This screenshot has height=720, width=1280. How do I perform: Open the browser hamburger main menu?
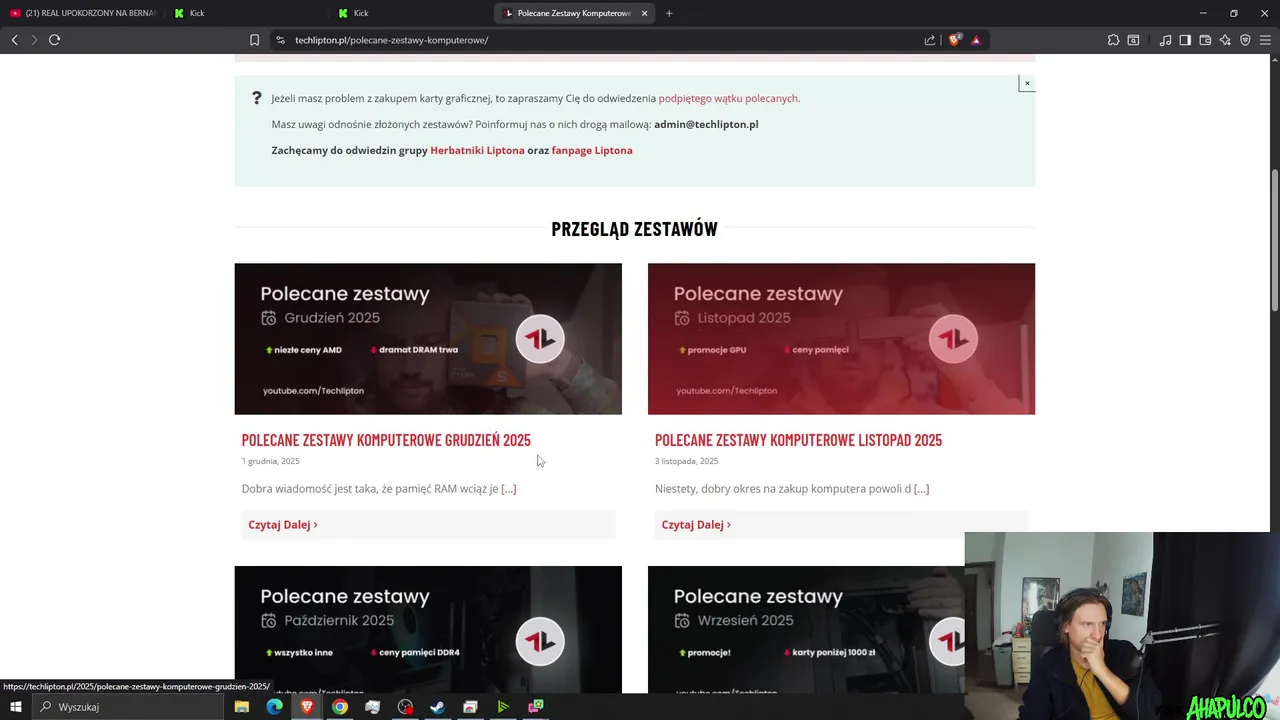(1265, 40)
